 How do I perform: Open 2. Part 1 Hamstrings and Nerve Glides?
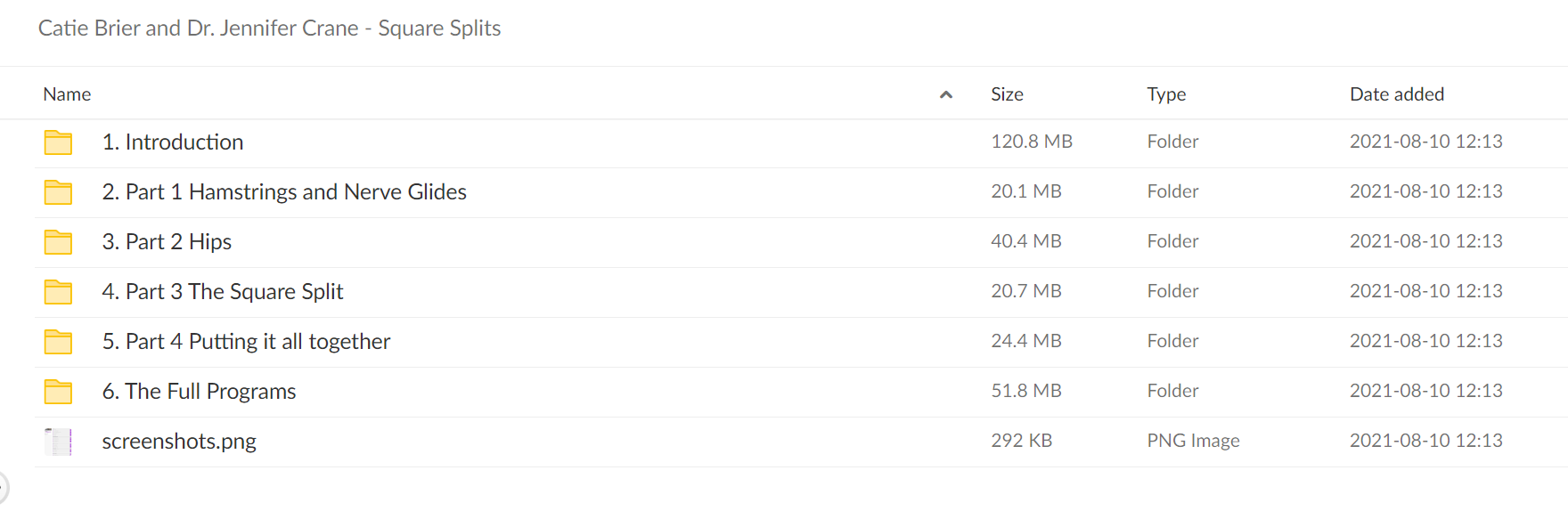click(x=284, y=192)
